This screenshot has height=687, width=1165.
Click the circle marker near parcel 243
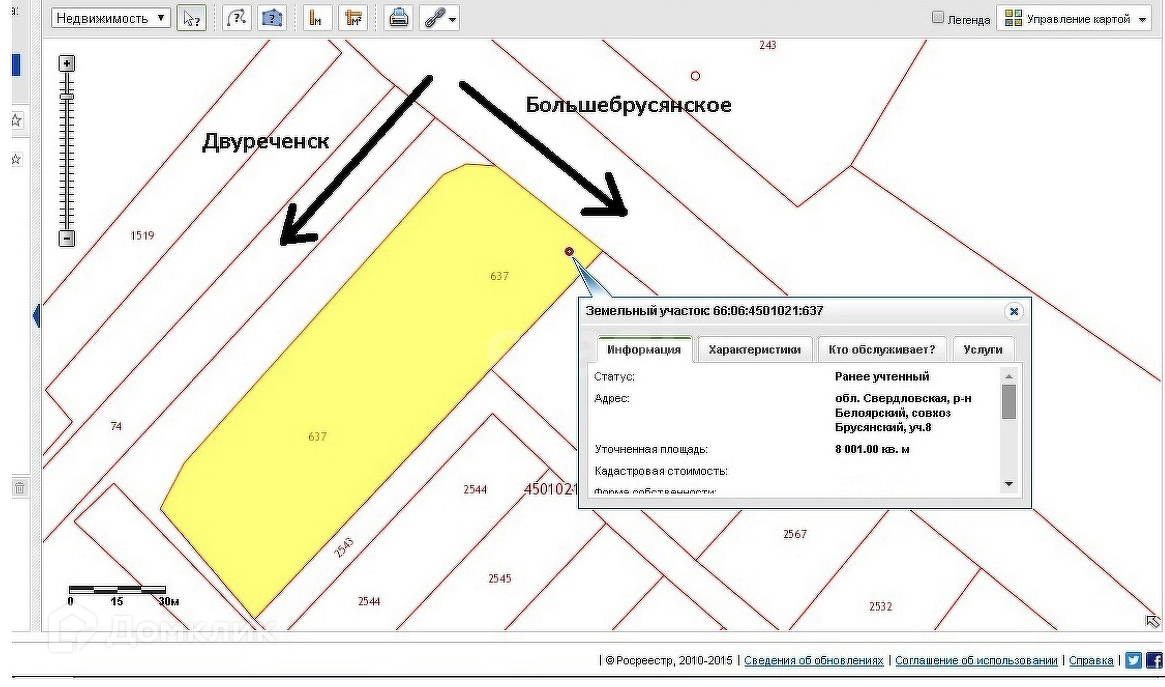[x=695, y=76]
